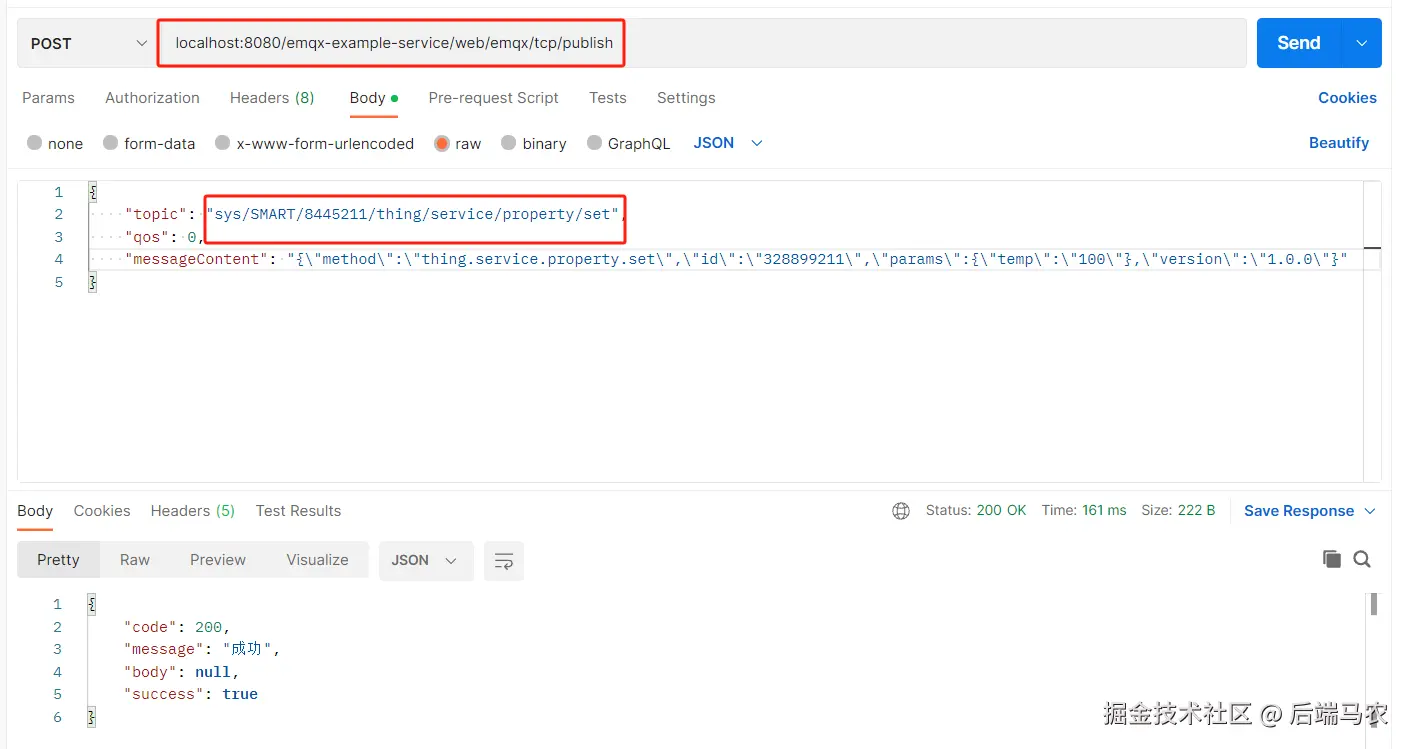Click the Cookies link

point(1347,98)
